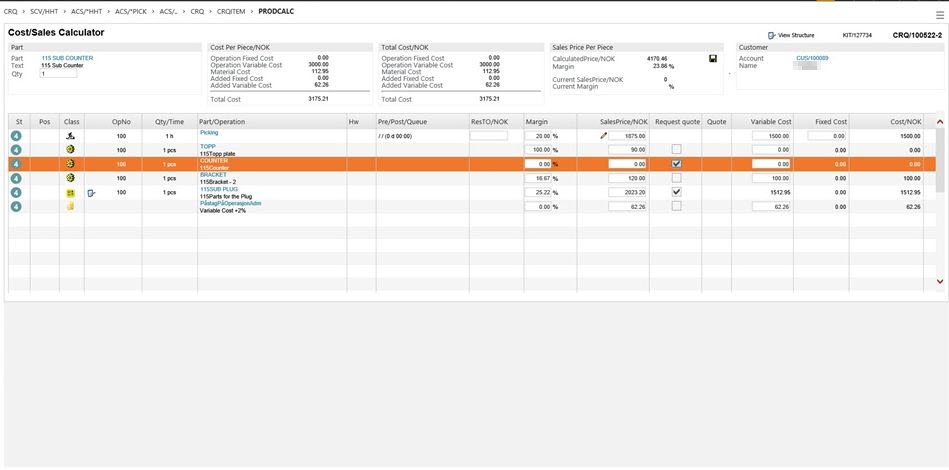949x470 pixels.
Task: Open the hamburger menu at top right
Action: coord(939,15)
